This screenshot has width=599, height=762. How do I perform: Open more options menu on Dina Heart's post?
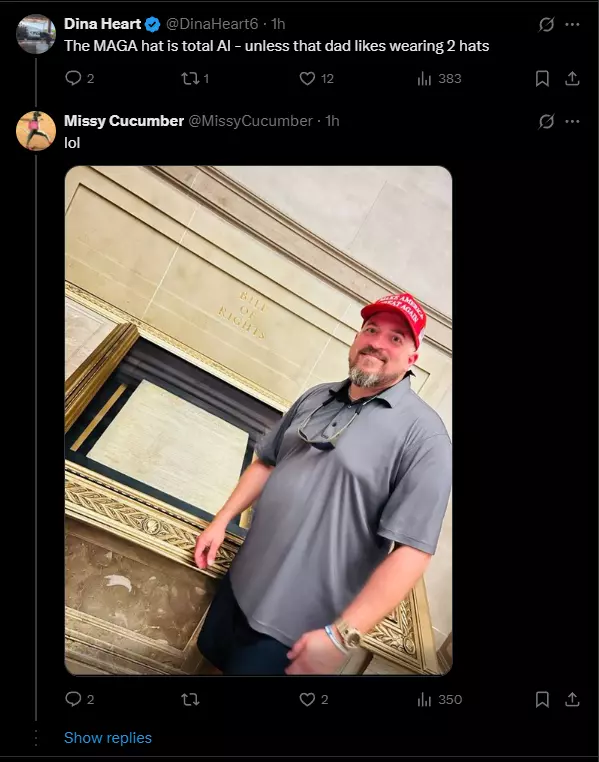coord(572,24)
